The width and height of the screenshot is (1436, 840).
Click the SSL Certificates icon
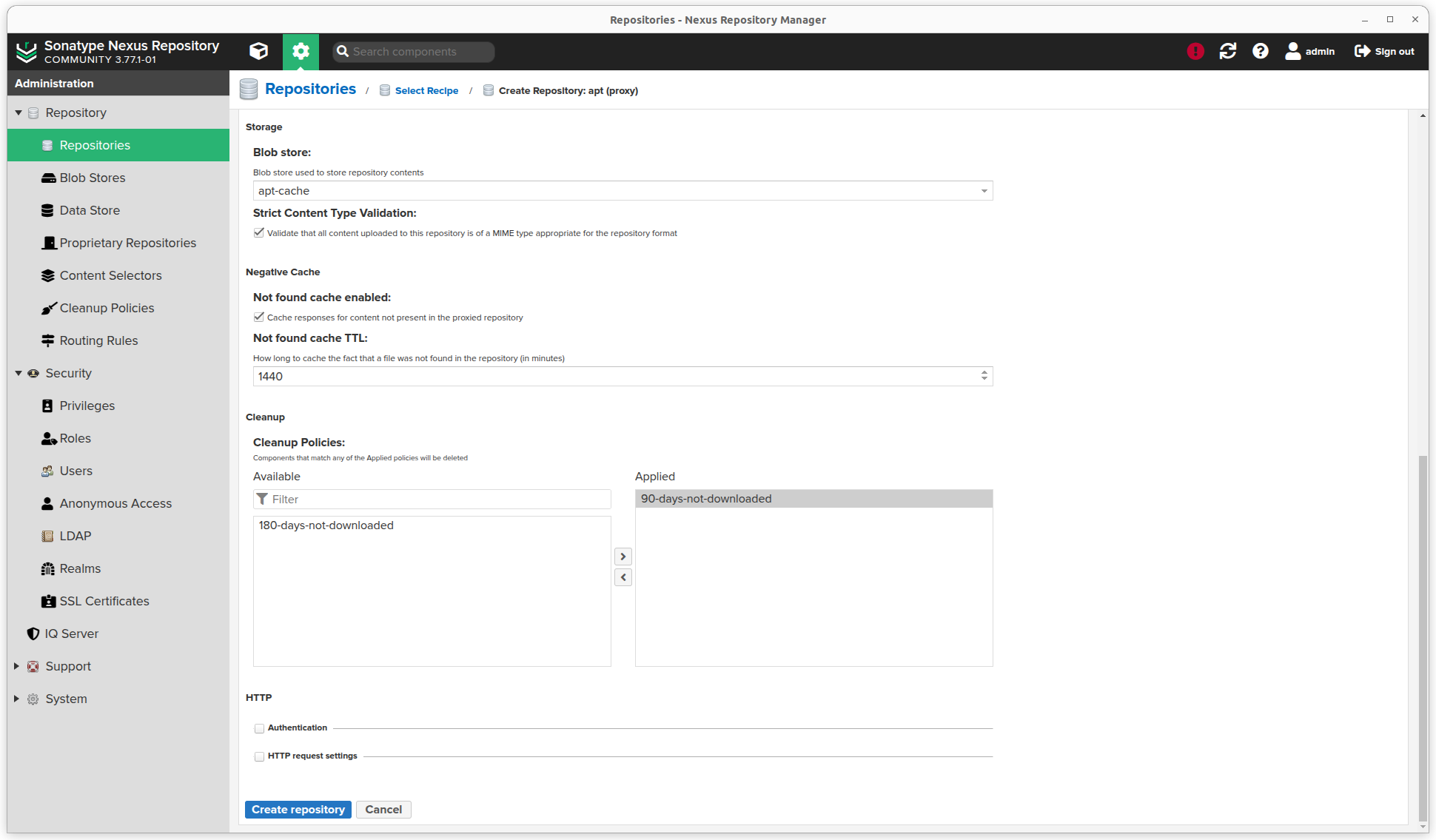pos(48,601)
